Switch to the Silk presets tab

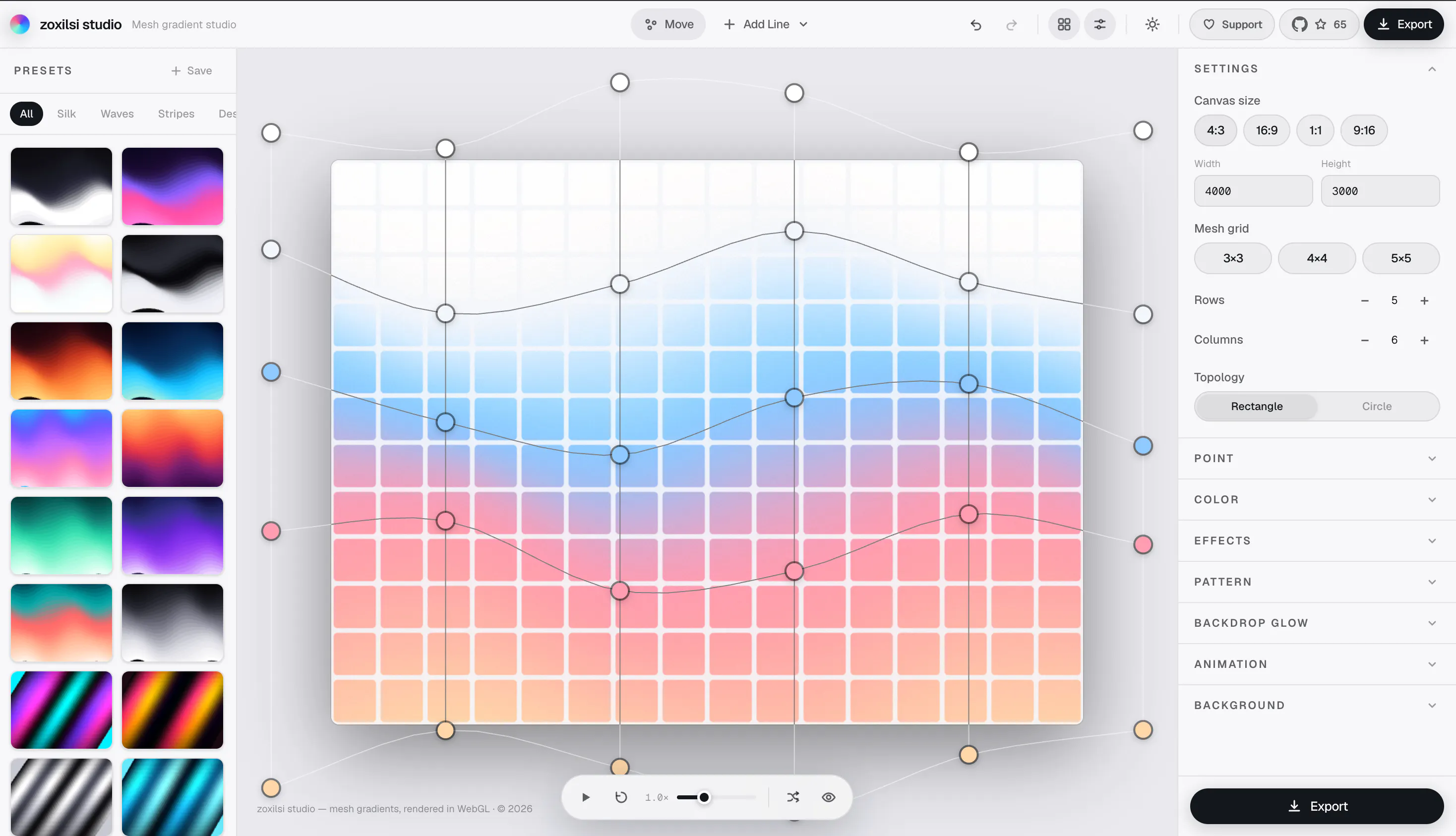66,114
